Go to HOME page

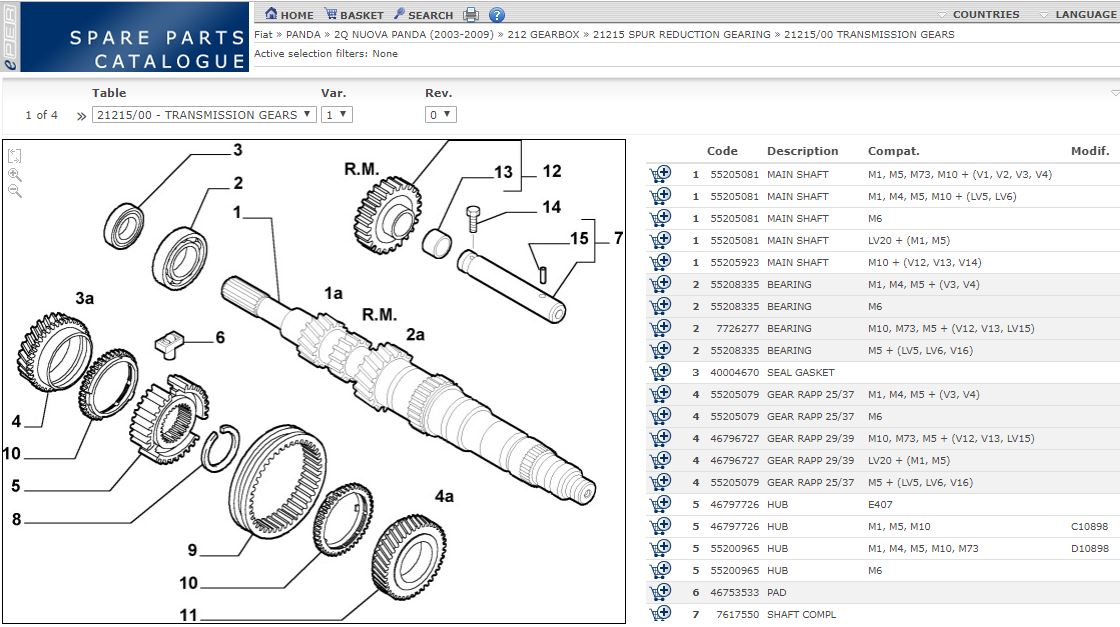click(289, 14)
